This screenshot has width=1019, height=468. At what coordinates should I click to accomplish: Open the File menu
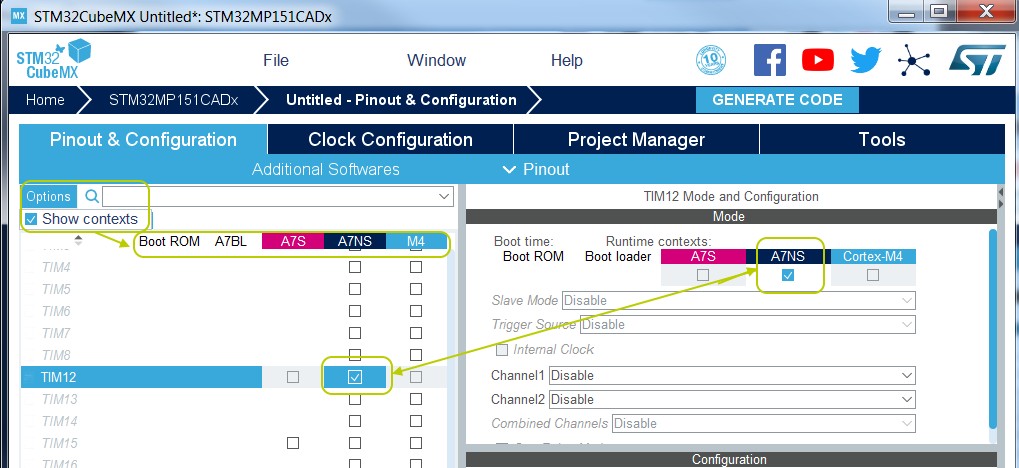(276, 60)
